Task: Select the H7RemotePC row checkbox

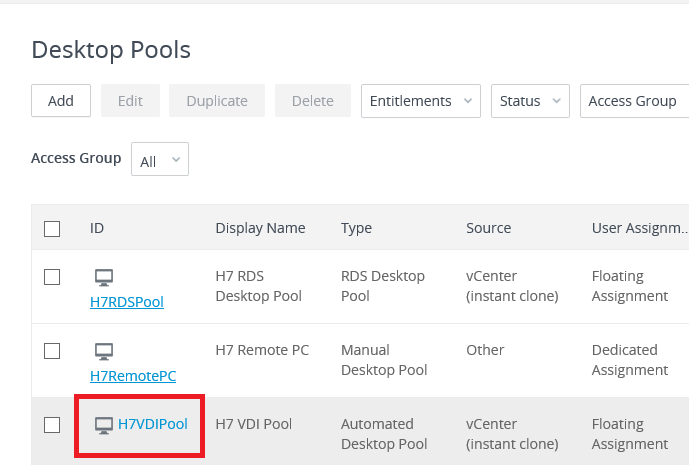Action: click(x=52, y=351)
